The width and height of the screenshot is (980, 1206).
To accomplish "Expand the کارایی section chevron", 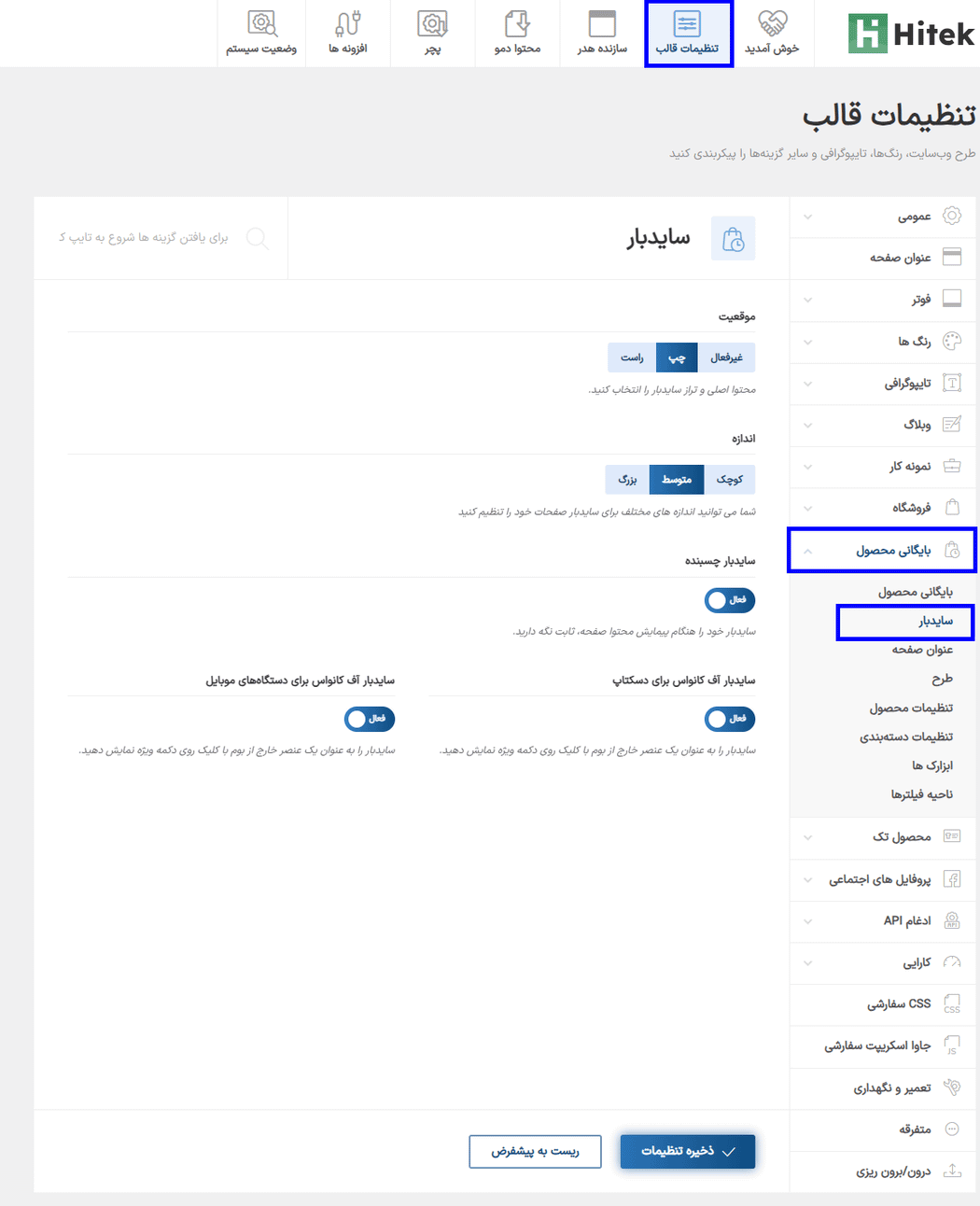I will pyautogui.click(x=808, y=962).
